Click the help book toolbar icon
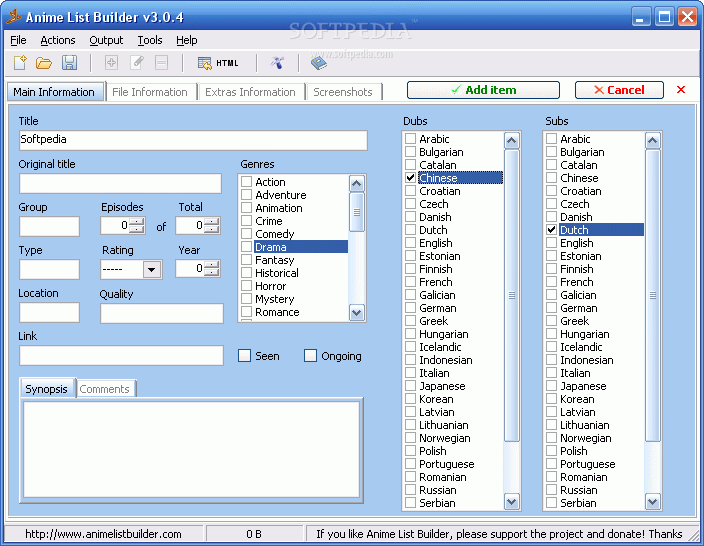The height and width of the screenshot is (546, 704). tap(319, 63)
